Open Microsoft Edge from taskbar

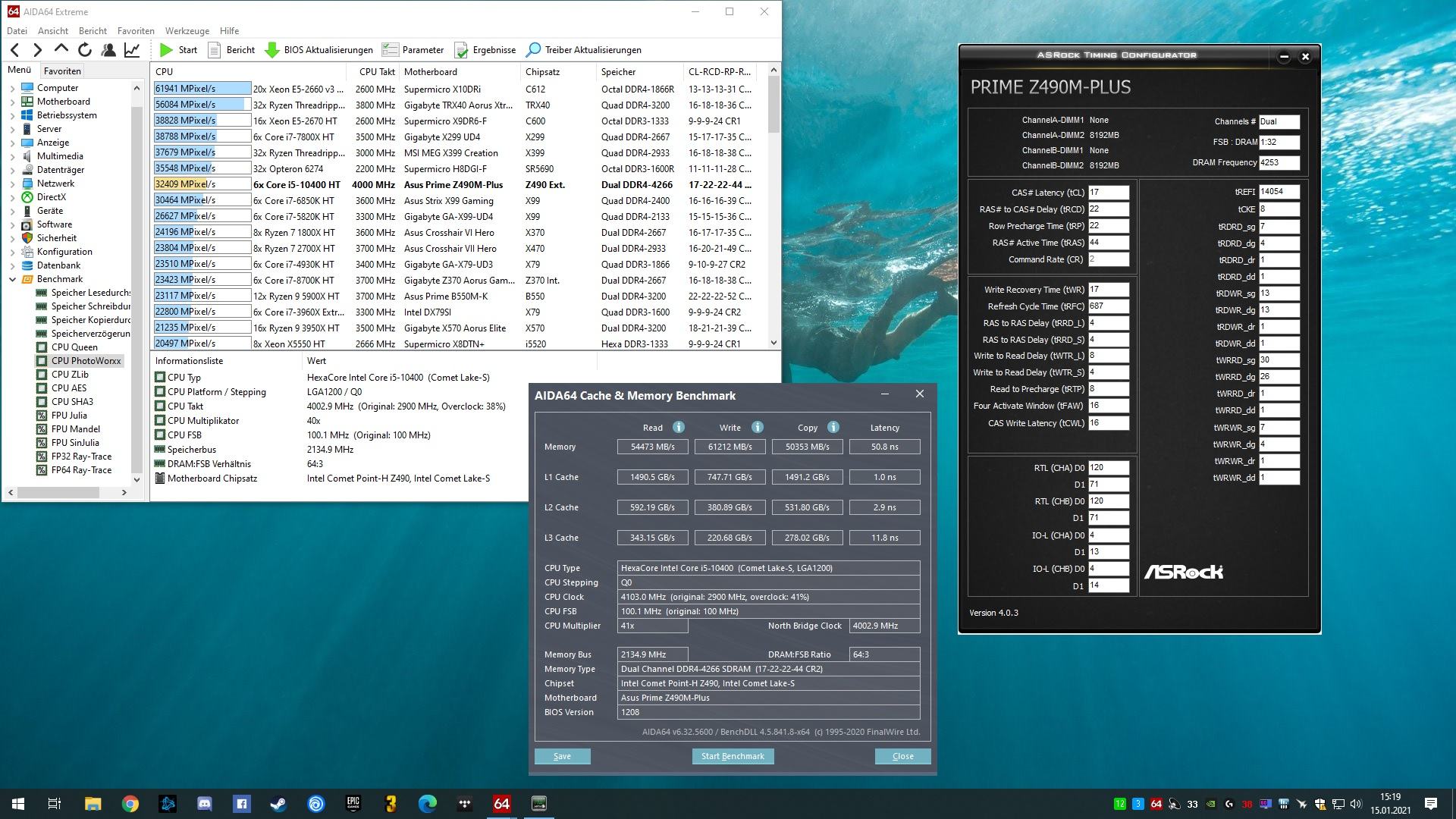[428, 804]
